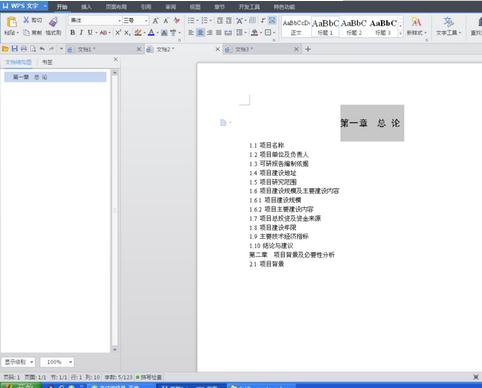Apply character shading icon
The width and height of the screenshot is (482, 388).
[x=164, y=33]
